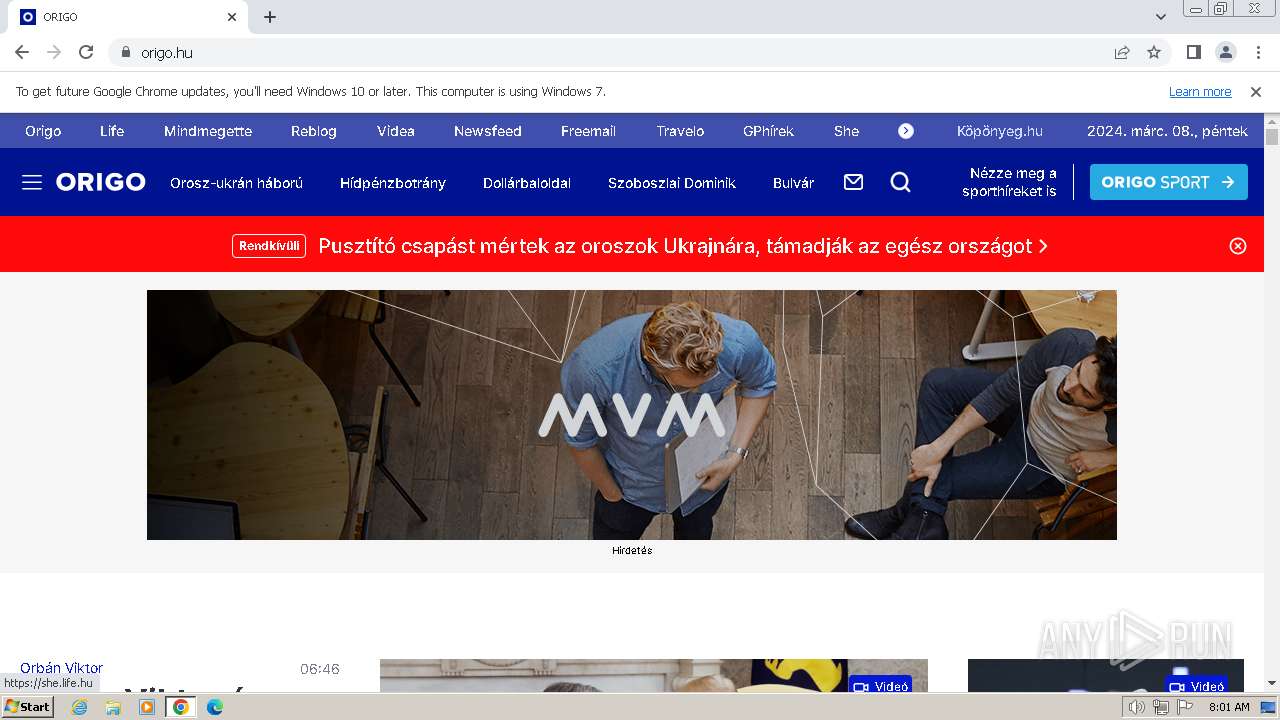Open File Explorer from taskbar
This screenshot has height=720, width=1280.
point(113,707)
